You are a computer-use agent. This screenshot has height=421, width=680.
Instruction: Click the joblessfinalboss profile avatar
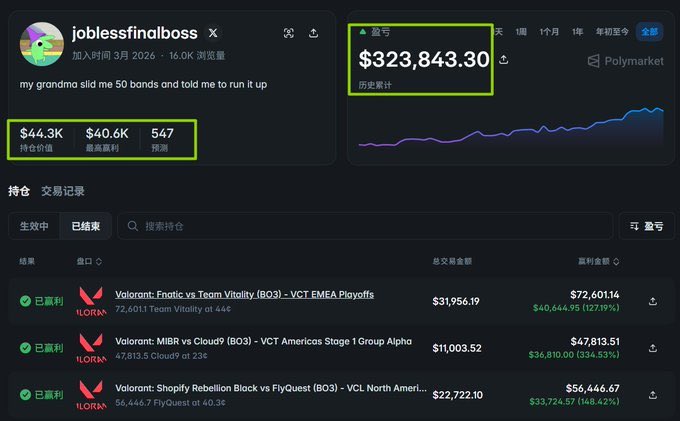point(42,44)
